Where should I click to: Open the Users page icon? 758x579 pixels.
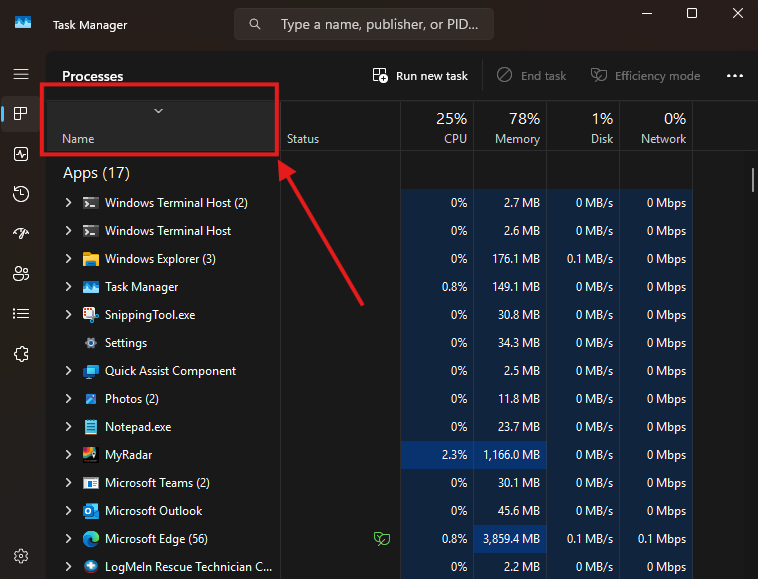point(21,274)
